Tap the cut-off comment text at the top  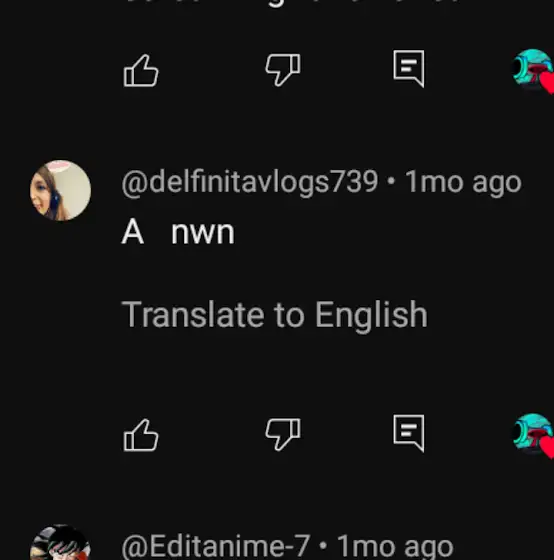tap(293, 4)
